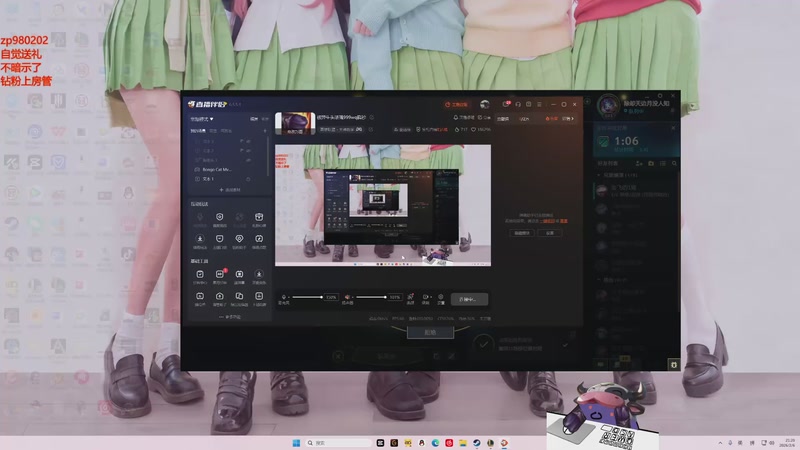This screenshot has height=450, width=800.
Task: Adjust the microphone volume slider
Action: pyautogui.click(x=307, y=297)
